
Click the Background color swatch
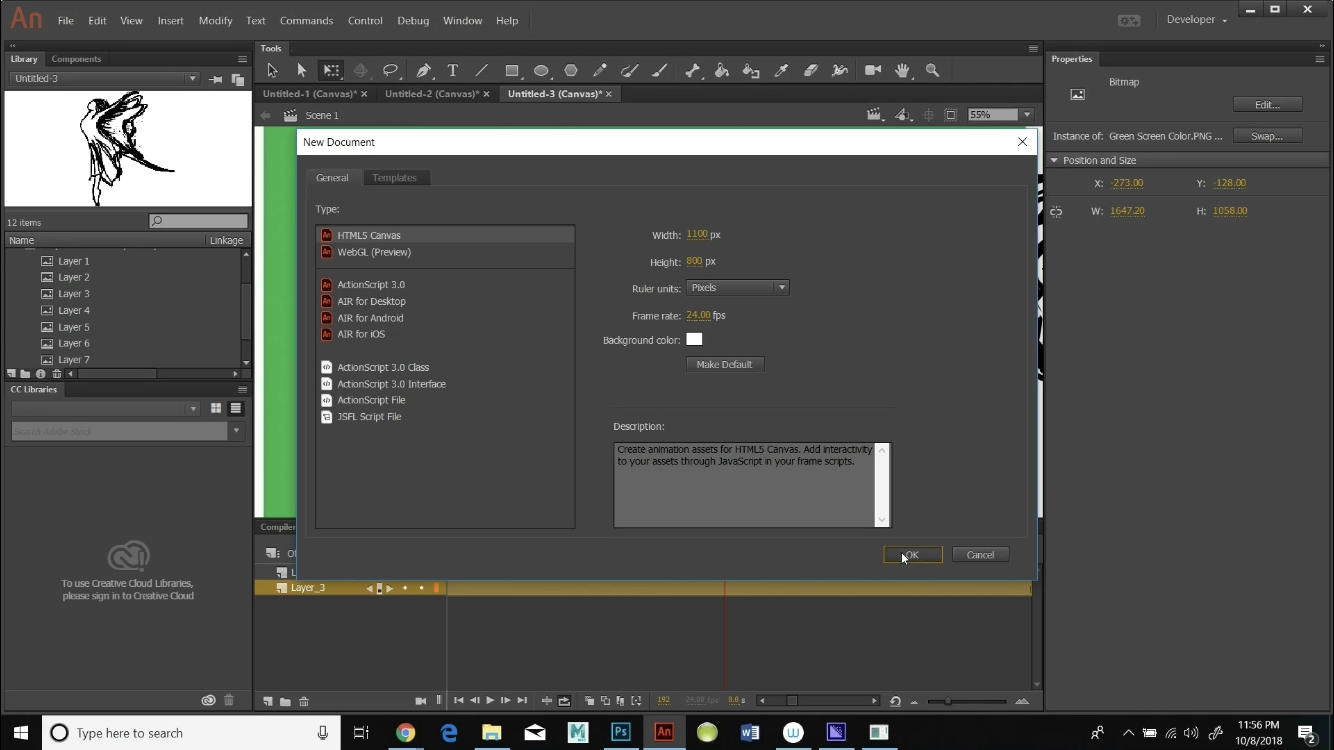[x=695, y=339]
